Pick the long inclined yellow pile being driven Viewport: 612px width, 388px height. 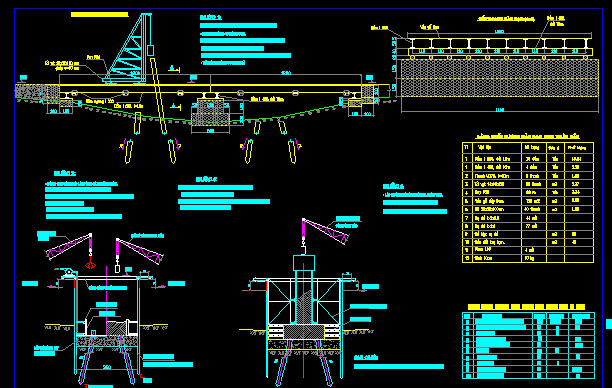pyautogui.click(x=158, y=96)
